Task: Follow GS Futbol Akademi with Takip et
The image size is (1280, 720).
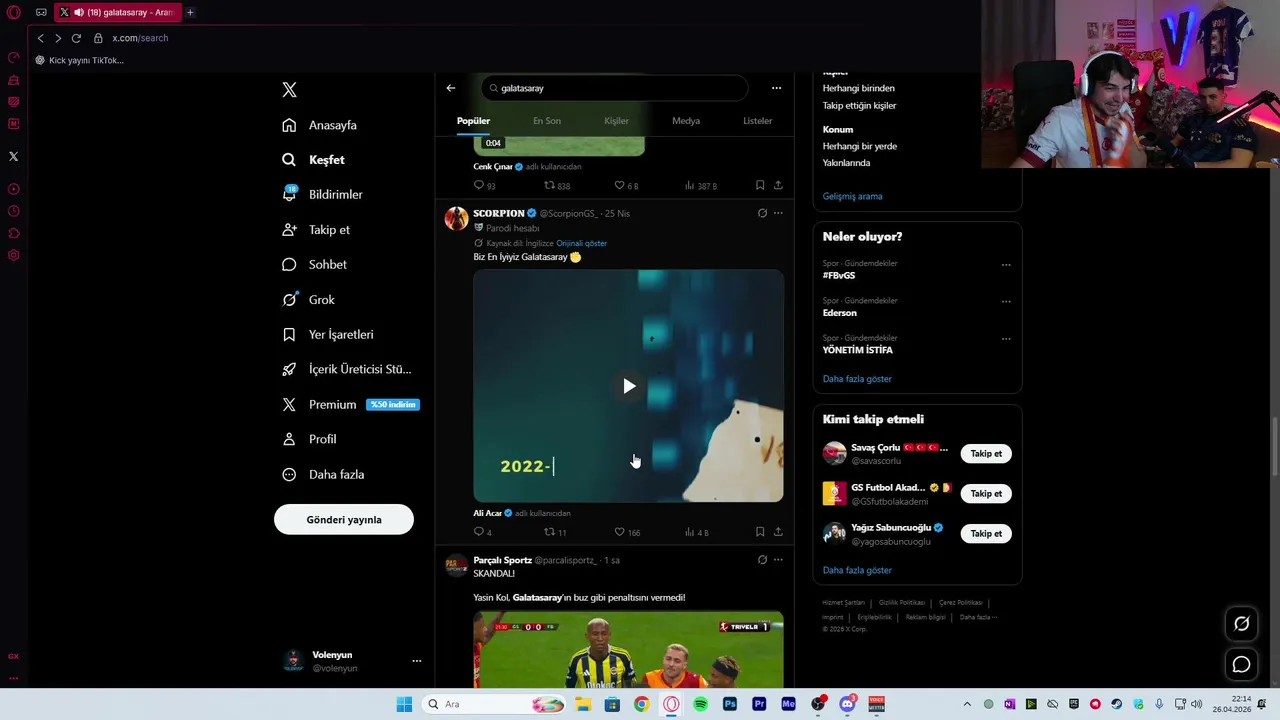Action: (x=986, y=494)
